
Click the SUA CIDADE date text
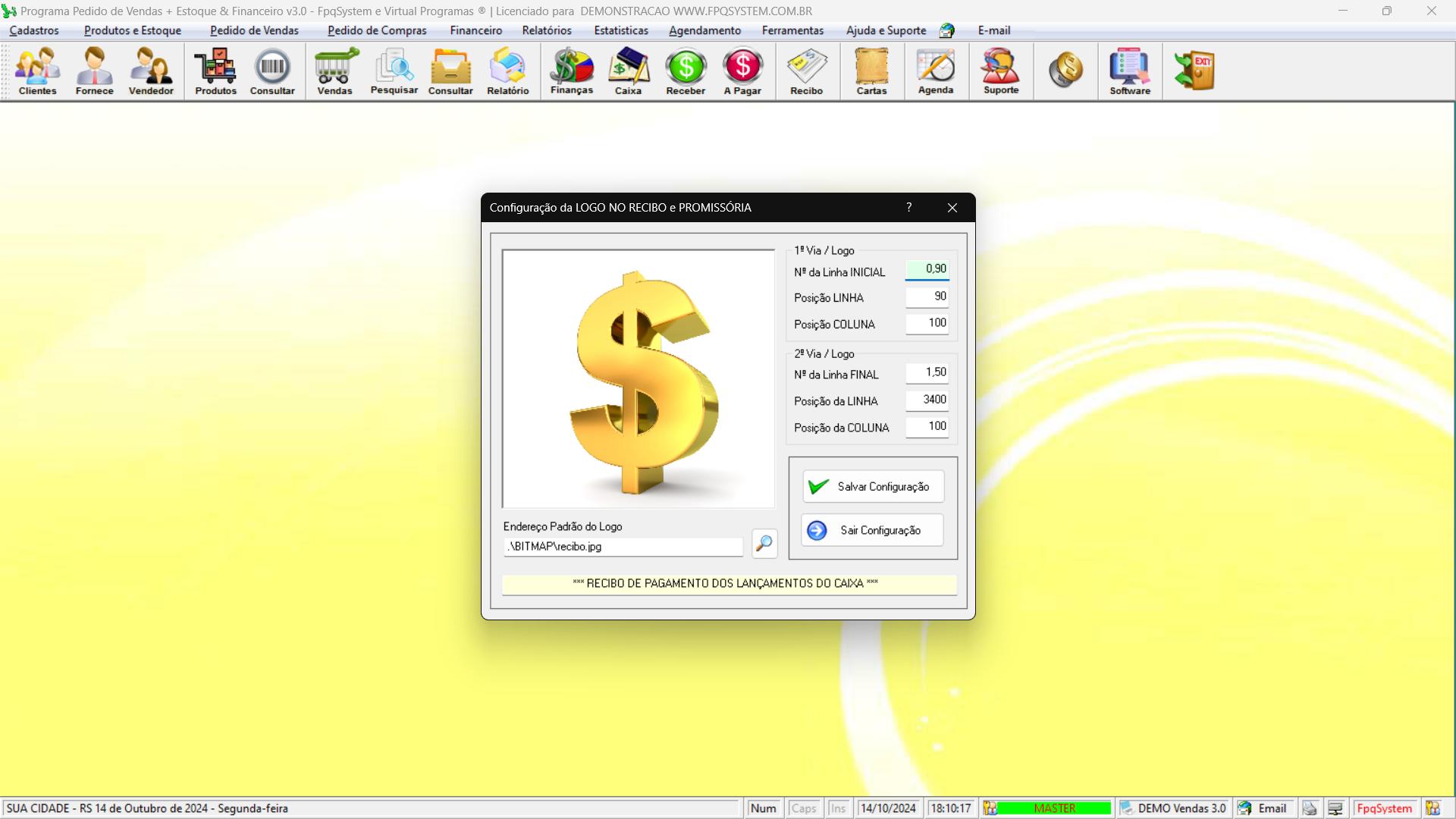(x=147, y=808)
